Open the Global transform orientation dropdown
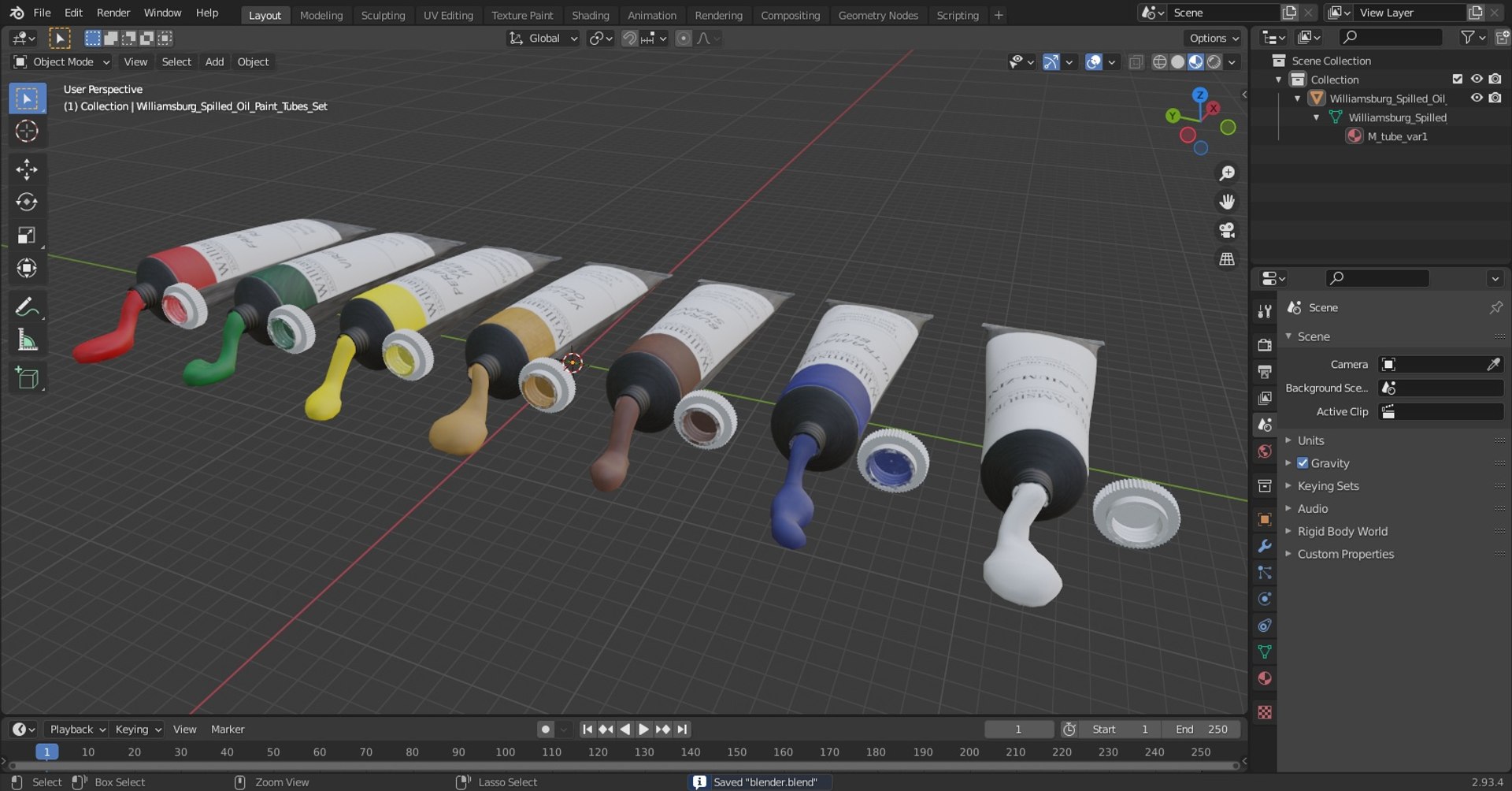The image size is (1512, 791). (x=543, y=38)
